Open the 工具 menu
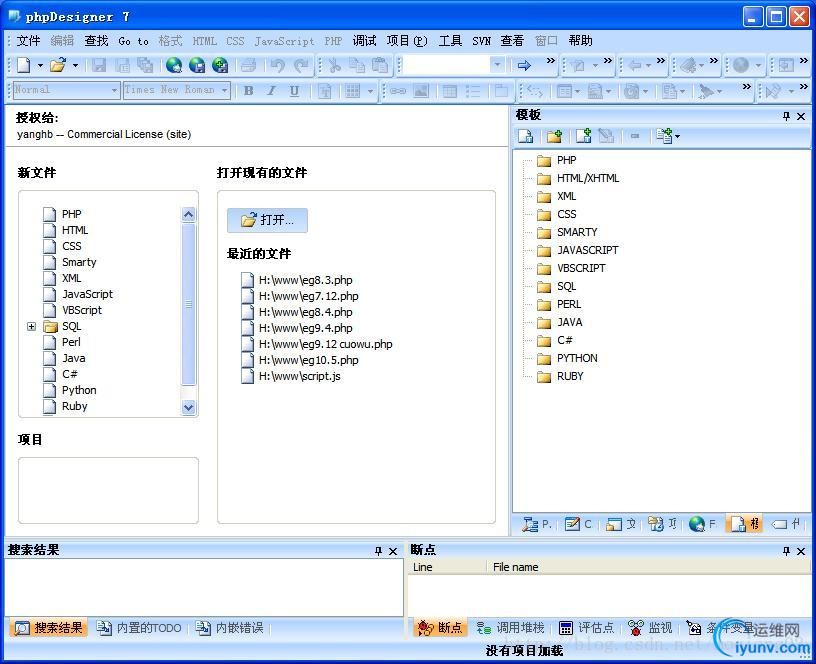The height and width of the screenshot is (664, 816). tap(450, 41)
